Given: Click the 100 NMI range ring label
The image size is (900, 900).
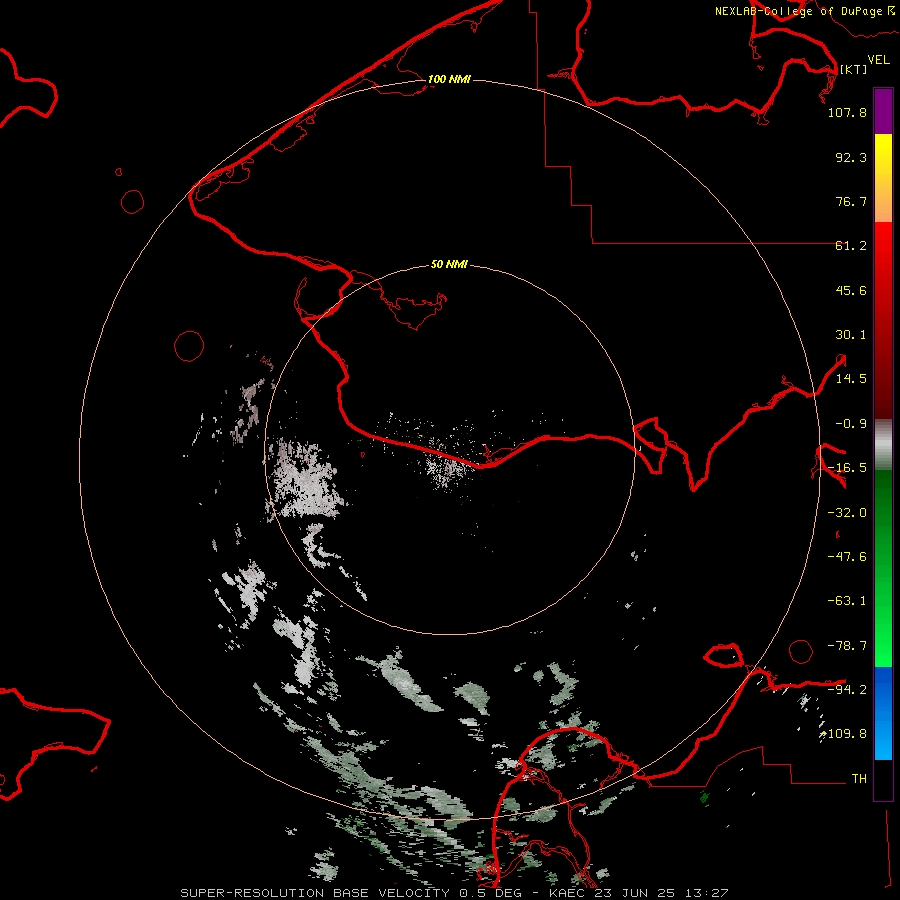Looking at the screenshot, I should tap(449, 79).
